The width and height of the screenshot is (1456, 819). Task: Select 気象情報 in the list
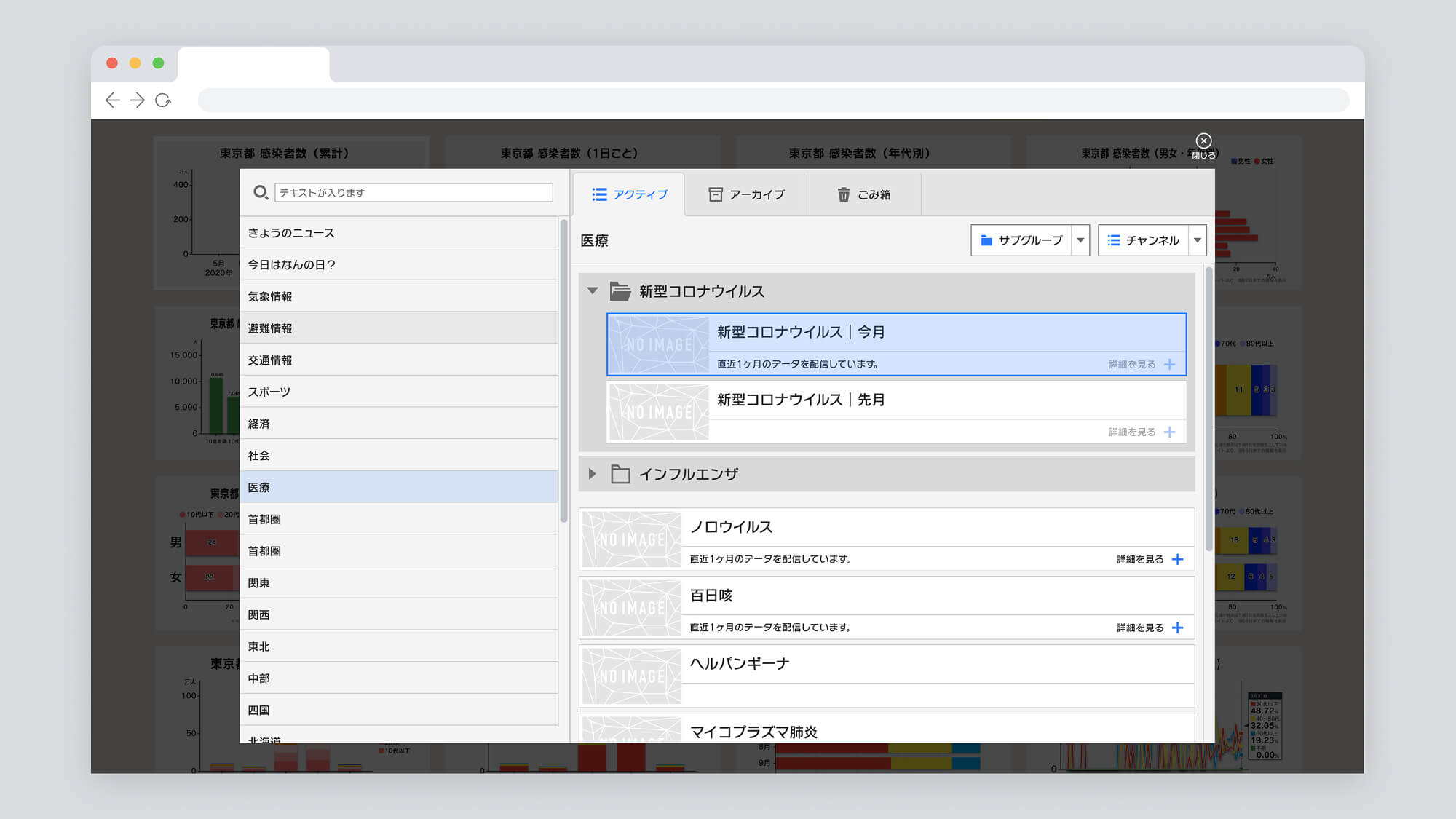coord(399,296)
